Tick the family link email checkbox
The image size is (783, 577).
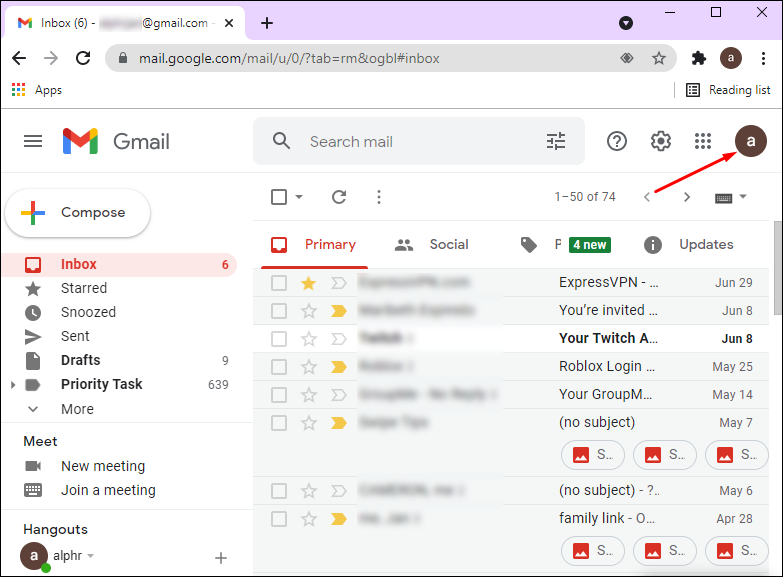pos(279,519)
